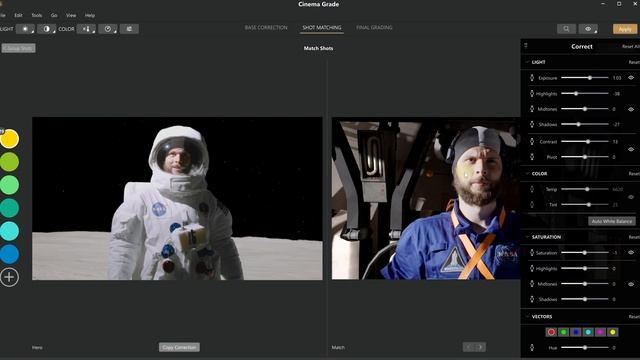This screenshot has height=360, width=640.
Task: Click the Exposure slider handle
Action: pos(590,78)
